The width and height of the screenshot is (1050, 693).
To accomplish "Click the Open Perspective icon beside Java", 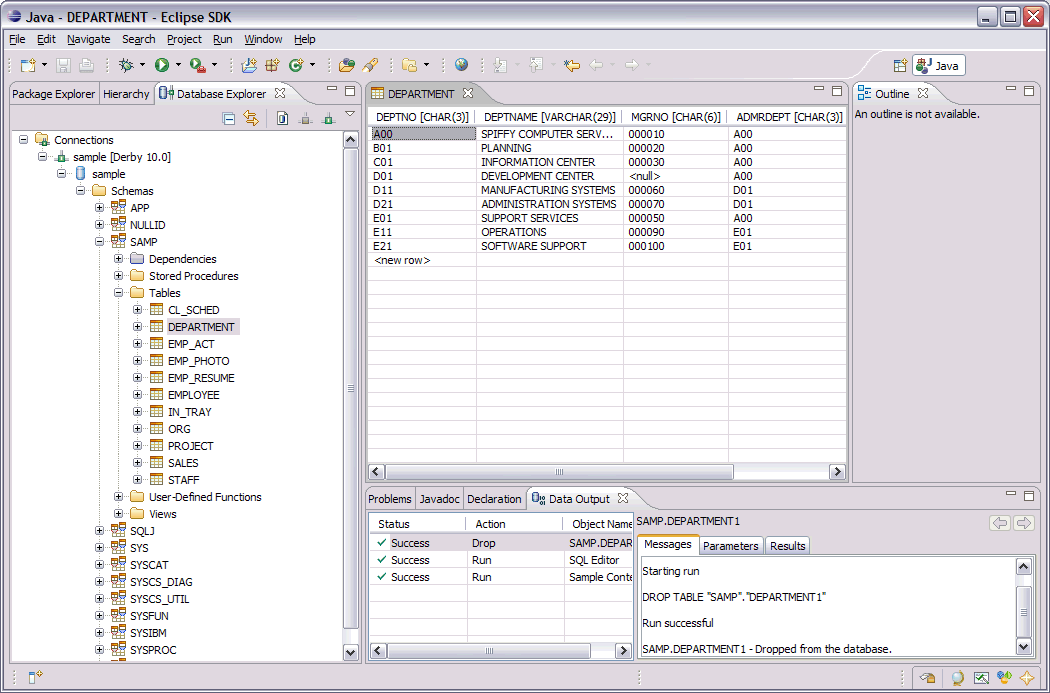I will (900, 65).
